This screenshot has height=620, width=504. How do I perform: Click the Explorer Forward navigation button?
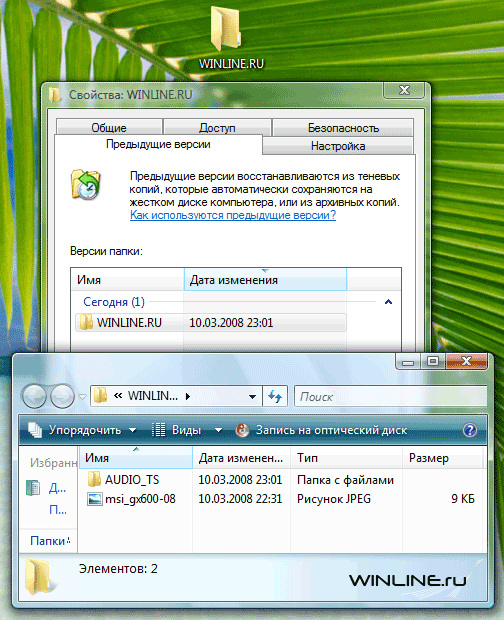62,396
